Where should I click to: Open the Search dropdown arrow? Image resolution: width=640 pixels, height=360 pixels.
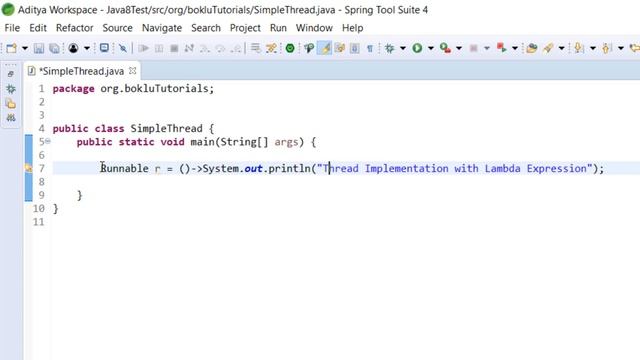(561, 49)
